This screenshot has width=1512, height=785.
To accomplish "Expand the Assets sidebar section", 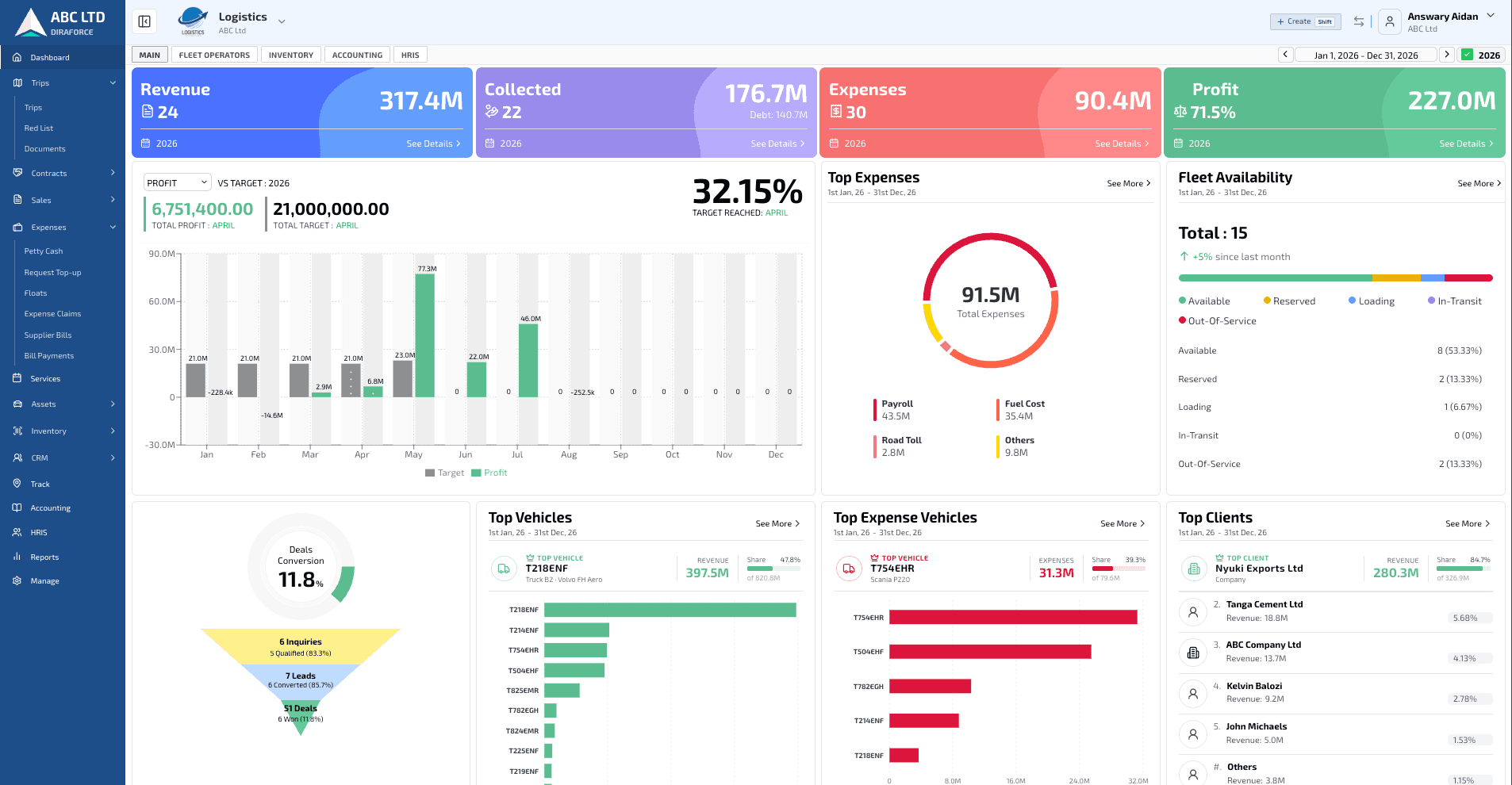I will pos(113,404).
